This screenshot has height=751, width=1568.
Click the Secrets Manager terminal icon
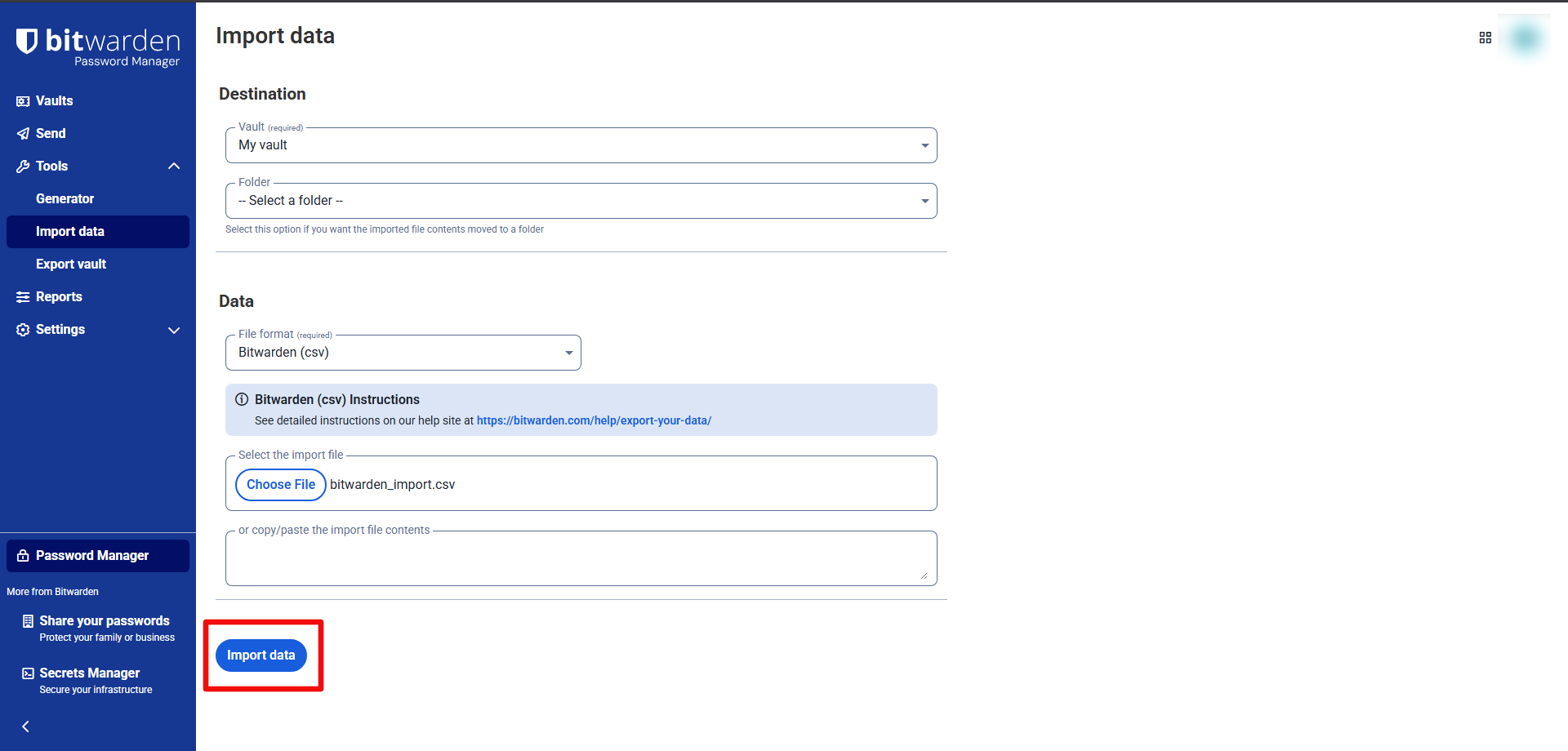coord(28,673)
